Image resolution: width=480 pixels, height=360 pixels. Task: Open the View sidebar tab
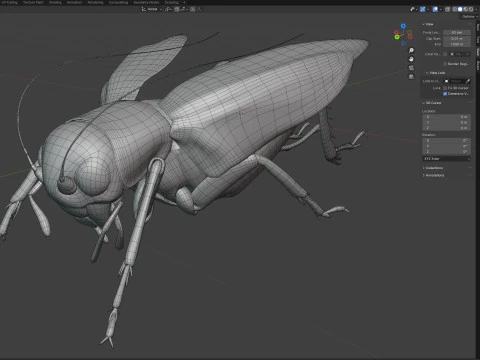click(x=478, y=52)
